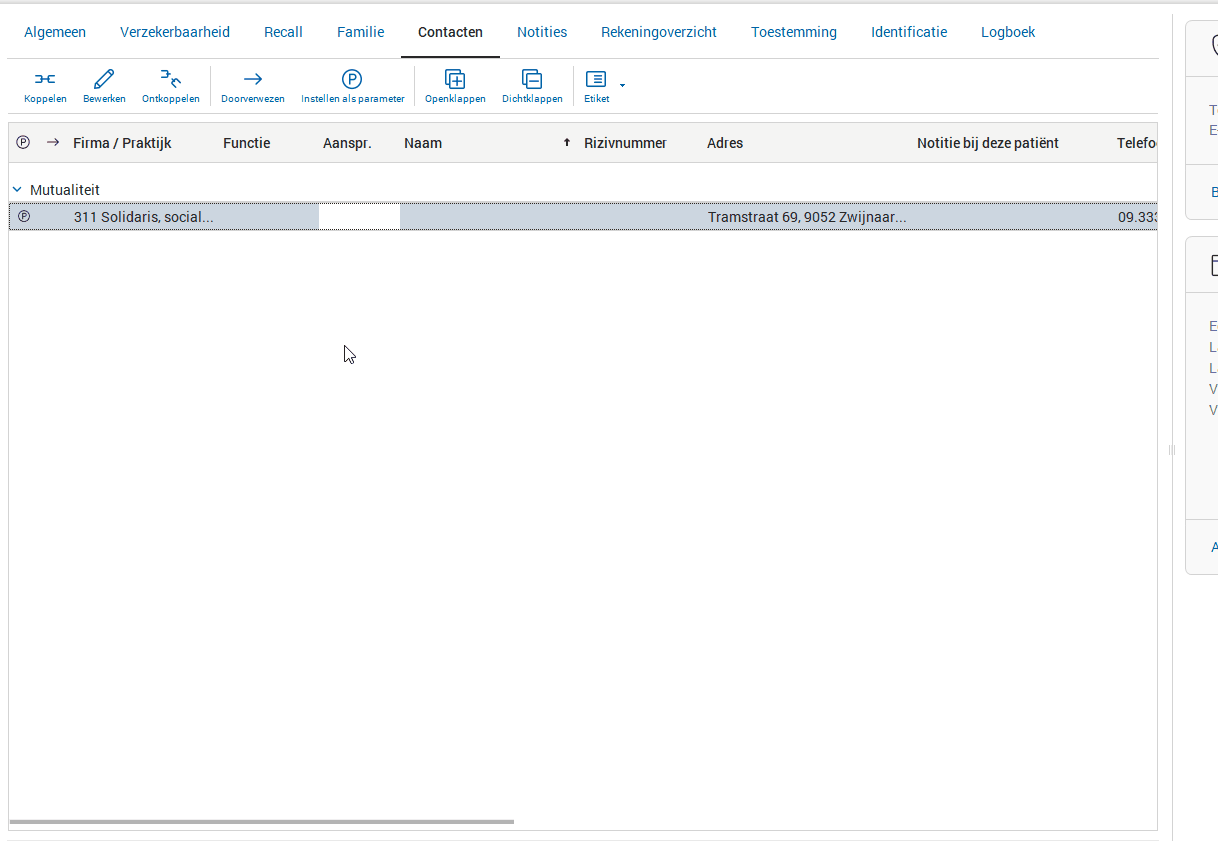Sort by the Functie column header

coord(246,143)
